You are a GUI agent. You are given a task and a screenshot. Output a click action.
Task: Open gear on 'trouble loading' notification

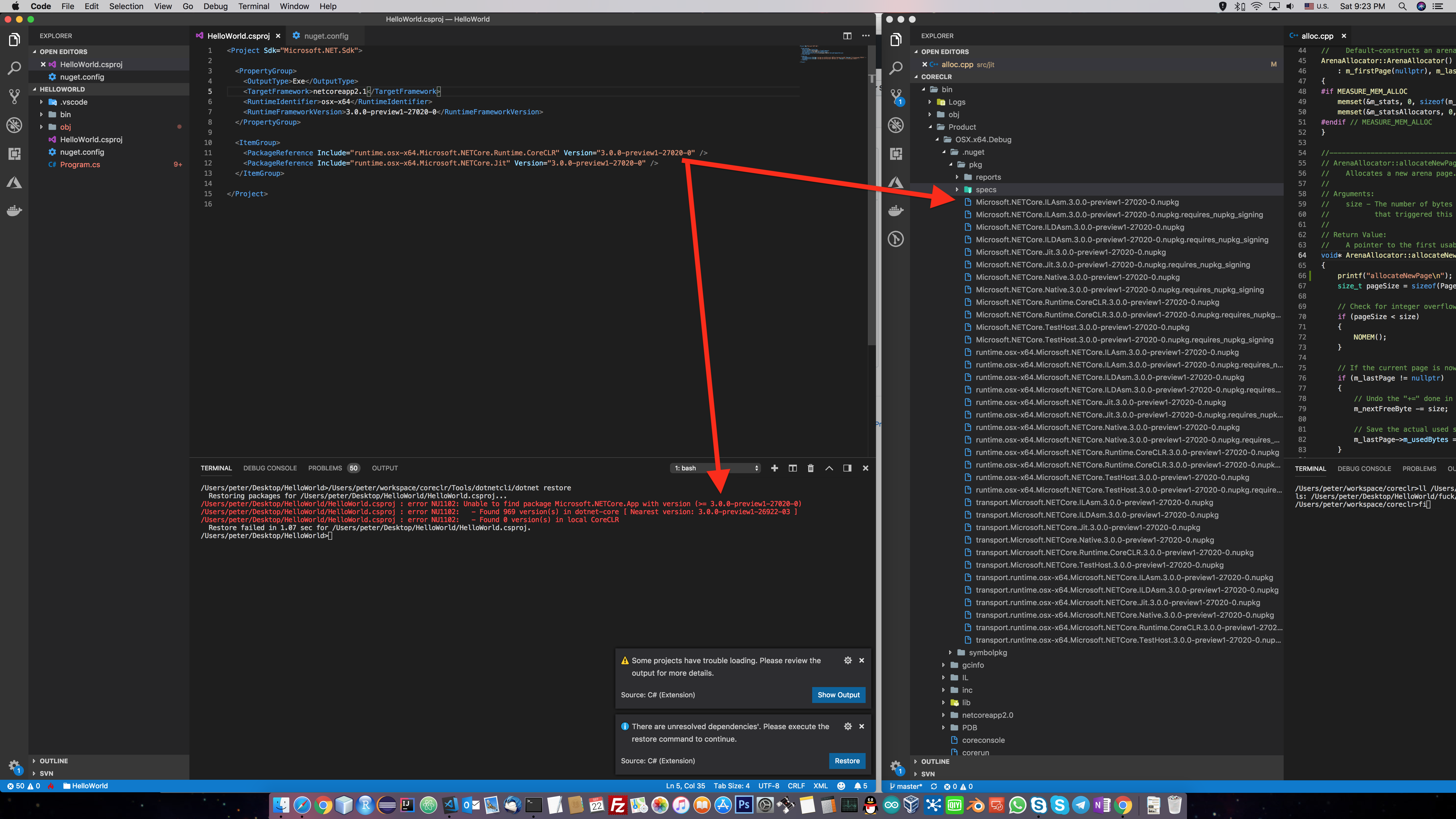[x=848, y=660]
